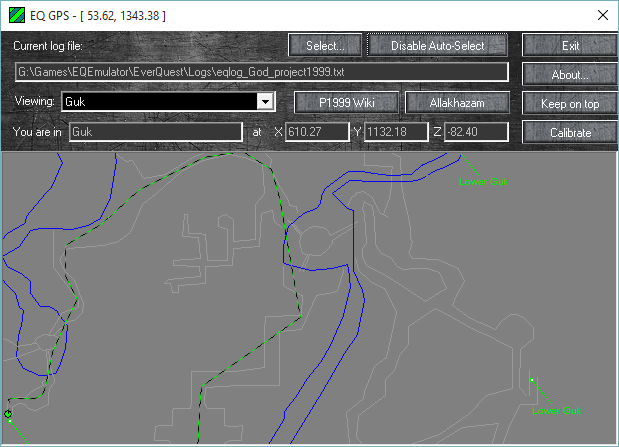Close the EQ GPS window
Screen dimensions: 619x447
601,16
